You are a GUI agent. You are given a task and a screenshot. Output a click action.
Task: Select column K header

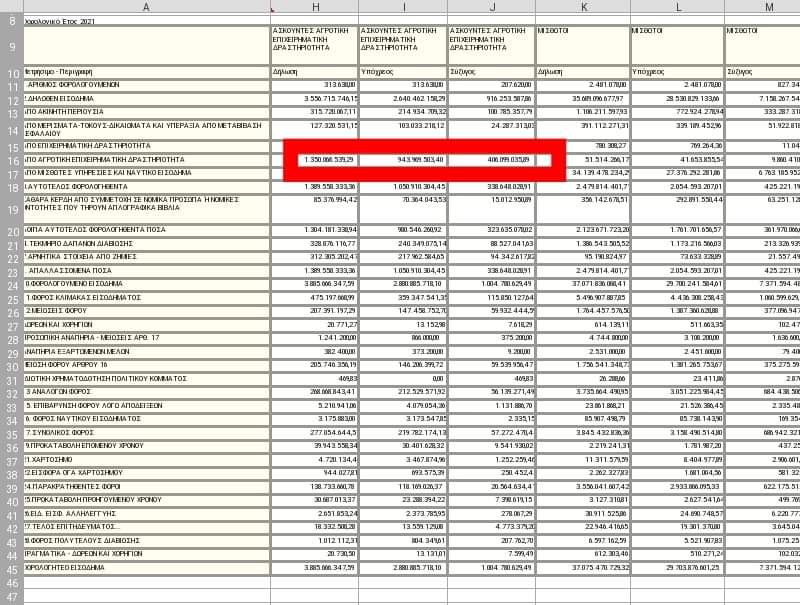point(583,7)
